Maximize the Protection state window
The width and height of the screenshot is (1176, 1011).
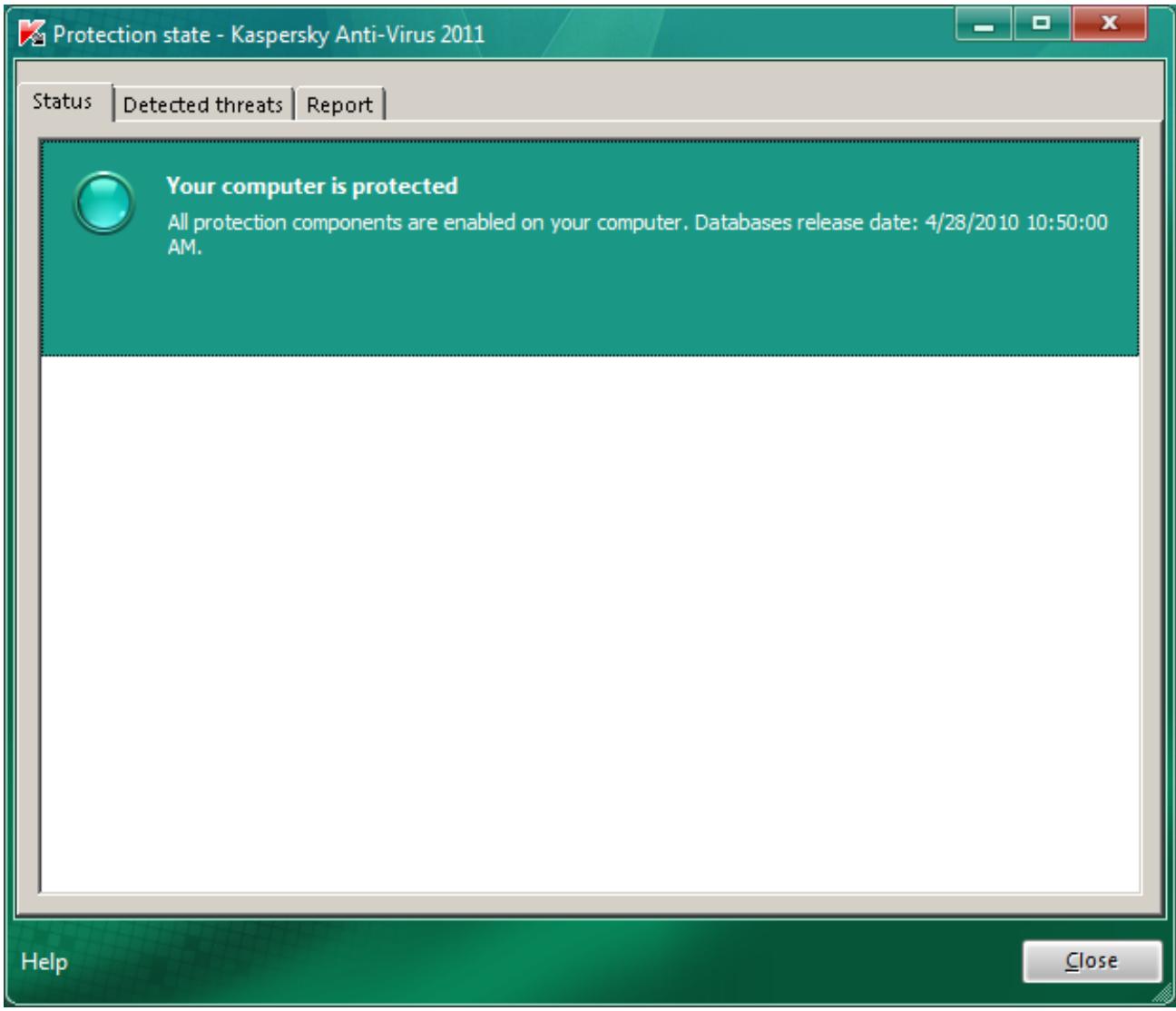pos(1042,24)
